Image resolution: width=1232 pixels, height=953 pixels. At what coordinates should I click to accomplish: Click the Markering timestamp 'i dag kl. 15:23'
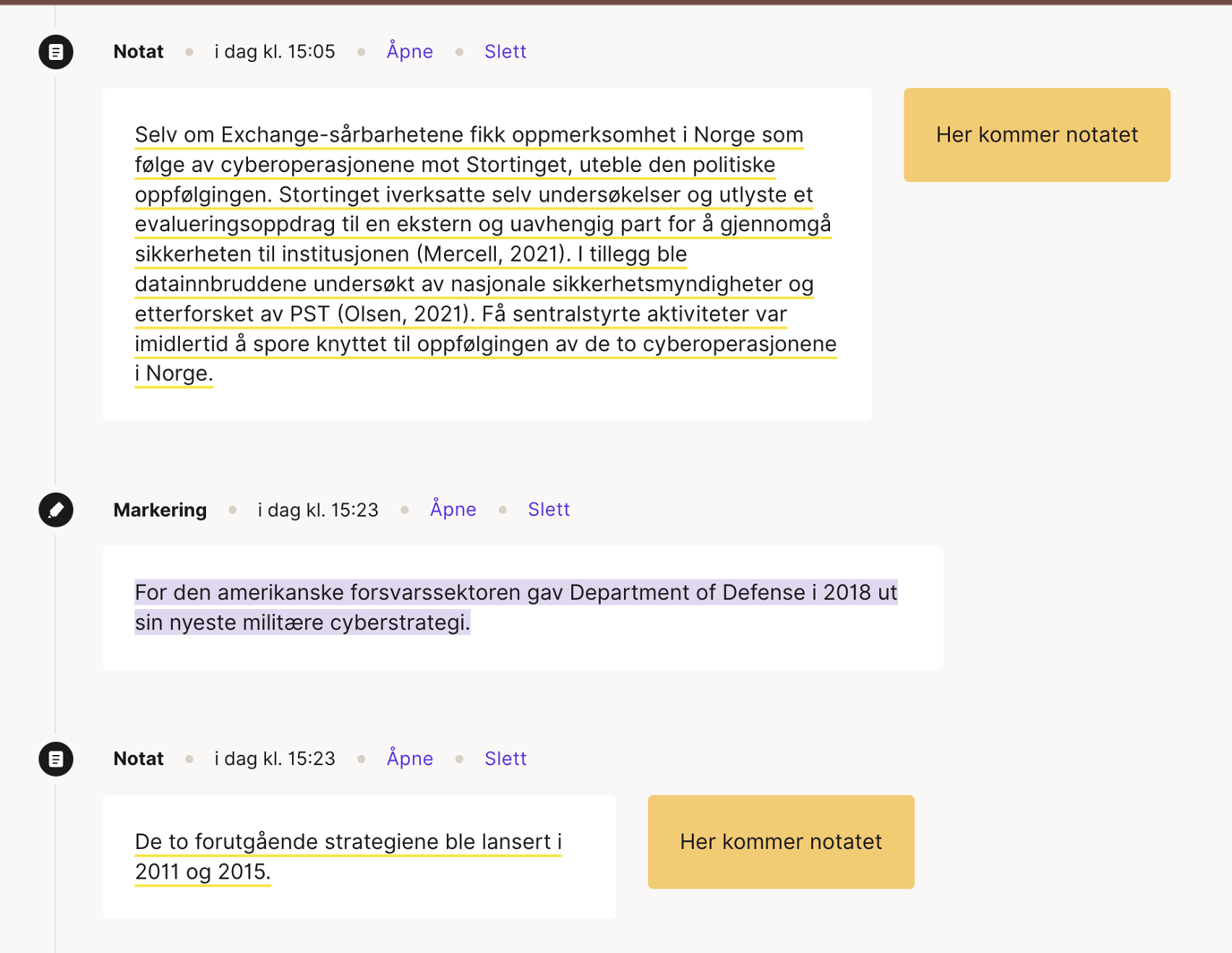tap(317, 509)
